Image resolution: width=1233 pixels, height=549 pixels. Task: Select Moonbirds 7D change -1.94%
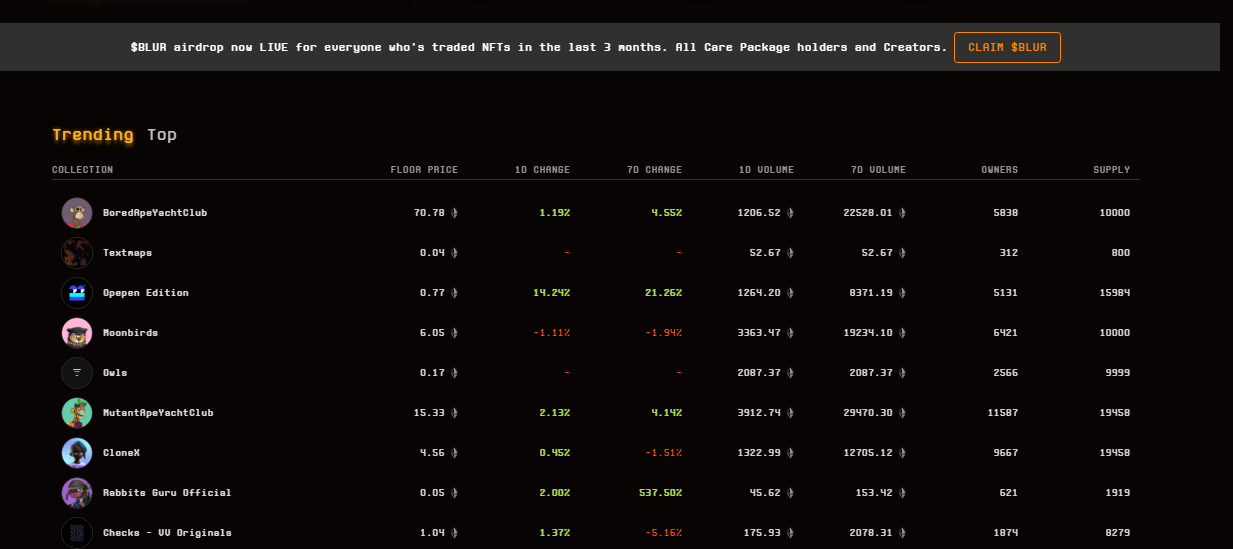point(663,333)
